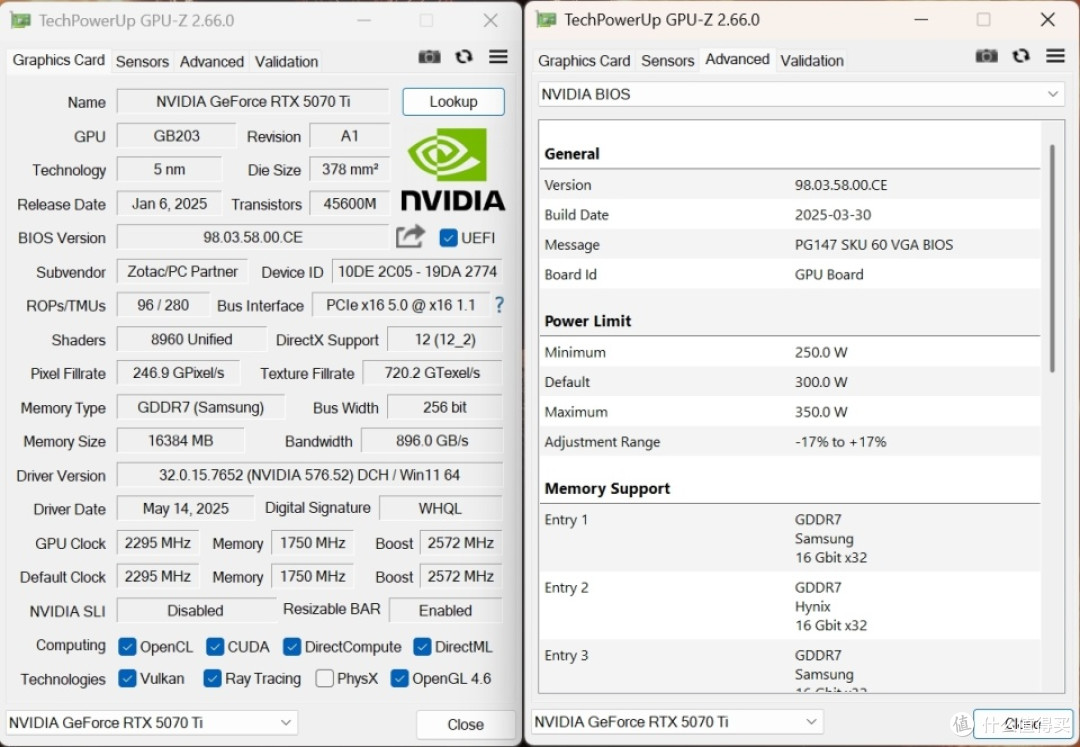The width and height of the screenshot is (1080, 747).
Task: Click PG147 SKU 60 VGA BIOS message
Action: [x=874, y=245]
